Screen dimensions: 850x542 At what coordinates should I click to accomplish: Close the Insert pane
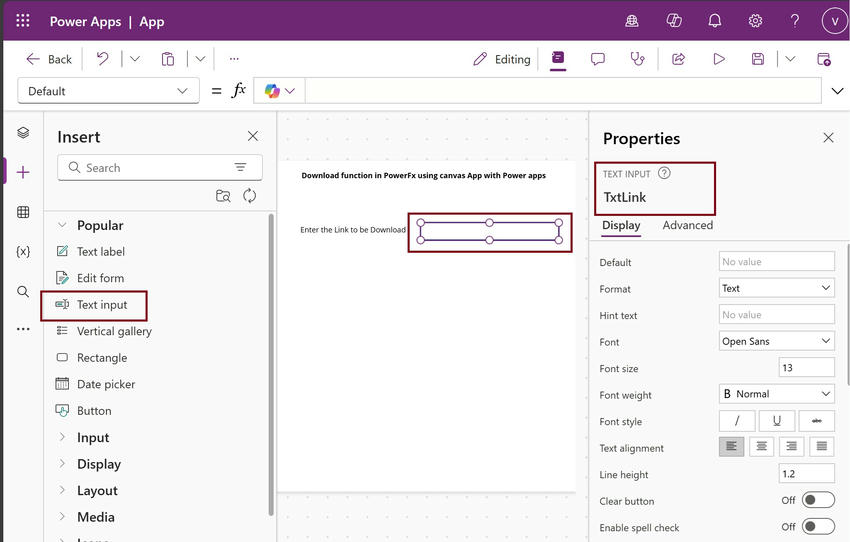coord(253,136)
